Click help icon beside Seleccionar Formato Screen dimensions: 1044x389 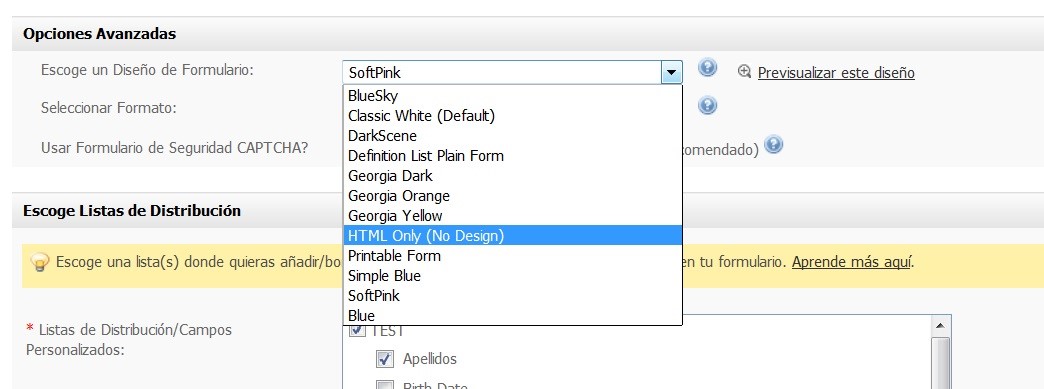pos(707,105)
